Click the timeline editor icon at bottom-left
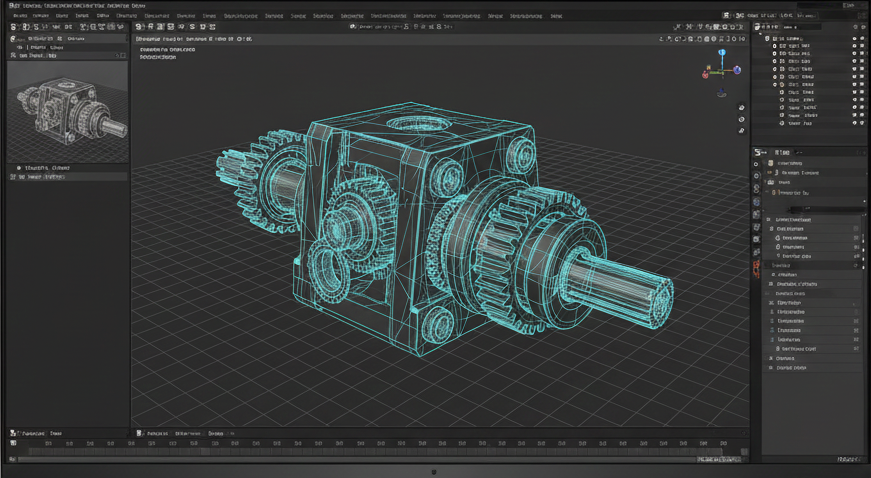871x478 pixels. tap(13, 433)
